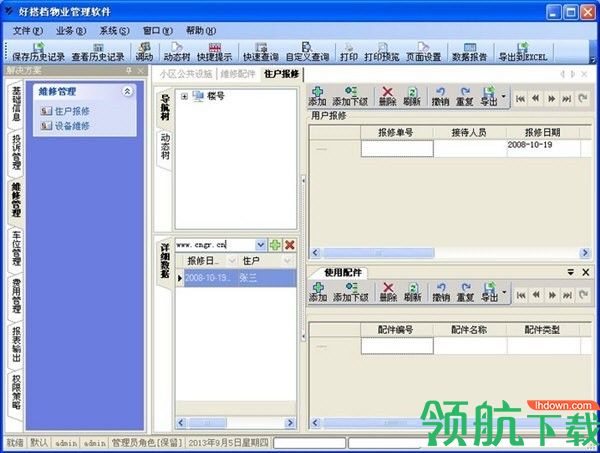Open the 费用管理 sidebar tab
The width and height of the screenshot is (600, 453).
click(16, 295)
